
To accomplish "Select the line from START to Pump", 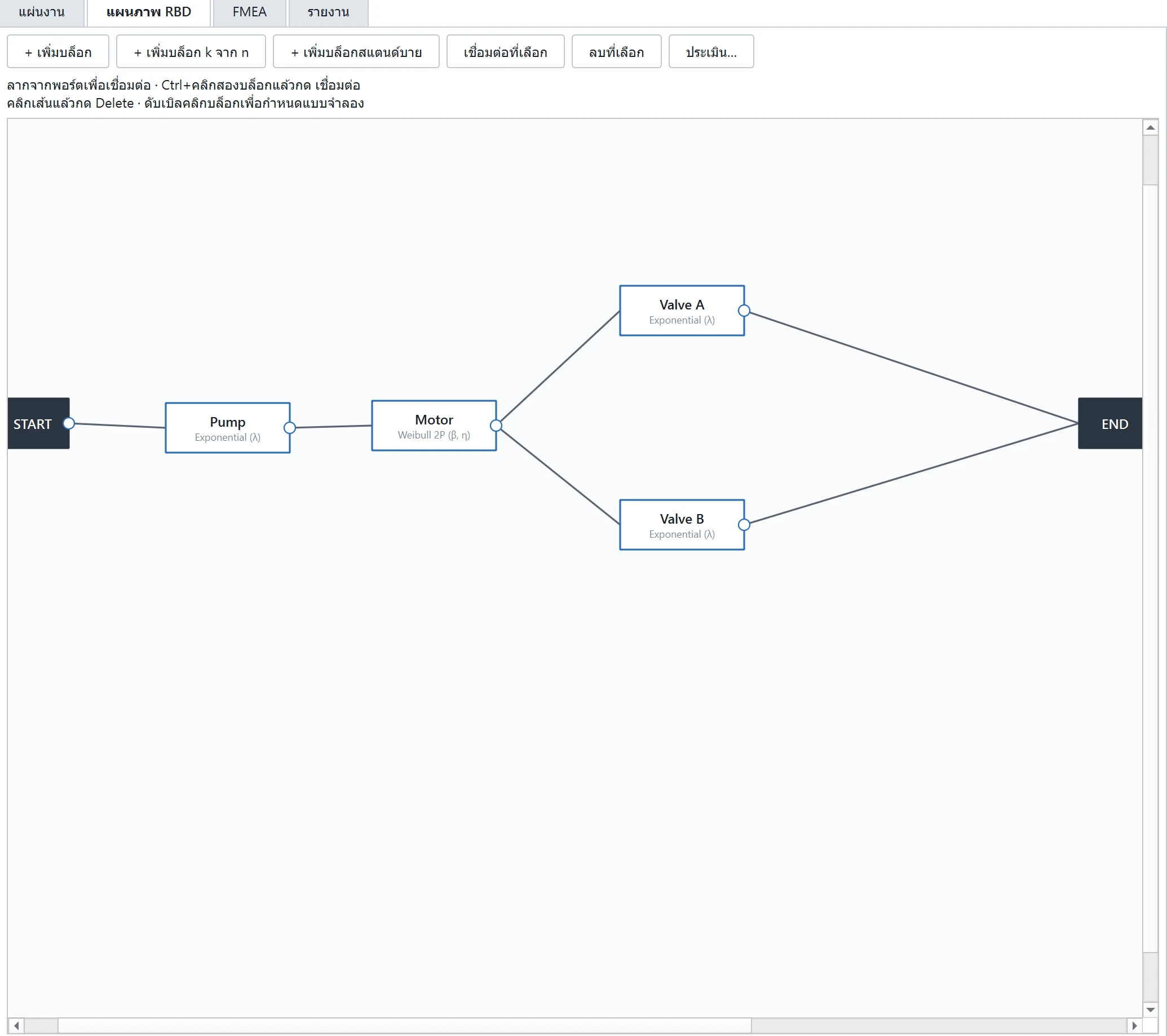I will click(x=120, y=426).
